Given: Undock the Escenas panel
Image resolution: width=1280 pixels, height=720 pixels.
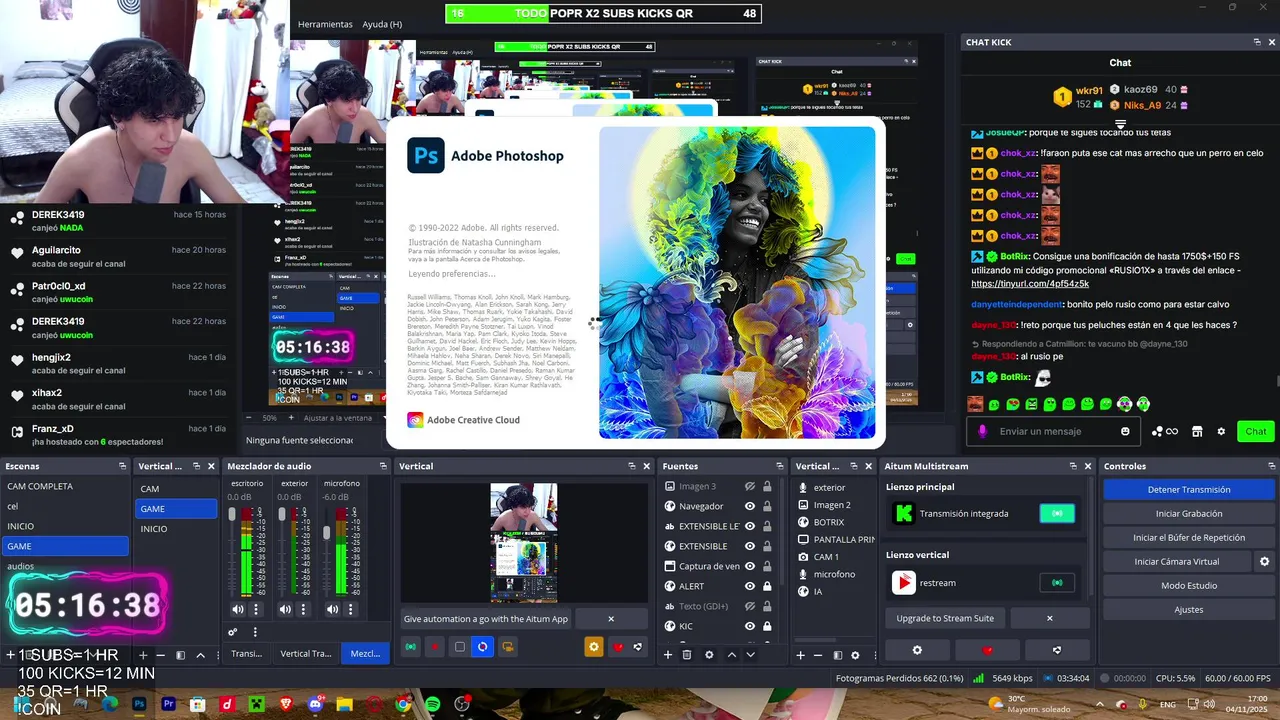Looking at the screenshot, I should pos(122,466).
